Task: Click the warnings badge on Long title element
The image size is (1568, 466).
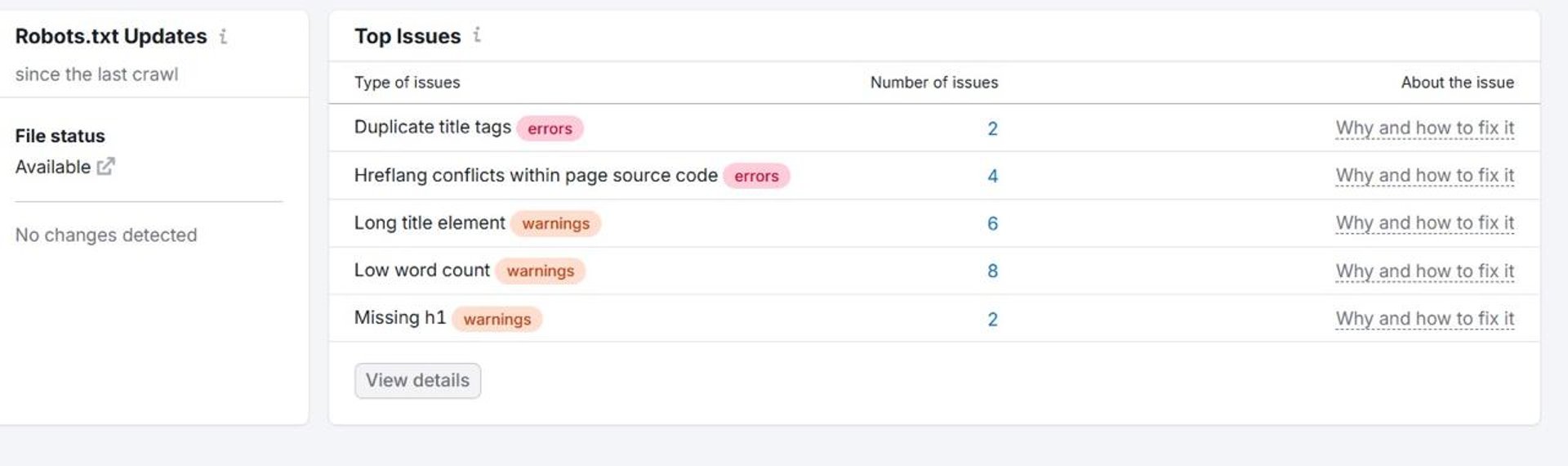Action: click(x=555, y=223)
